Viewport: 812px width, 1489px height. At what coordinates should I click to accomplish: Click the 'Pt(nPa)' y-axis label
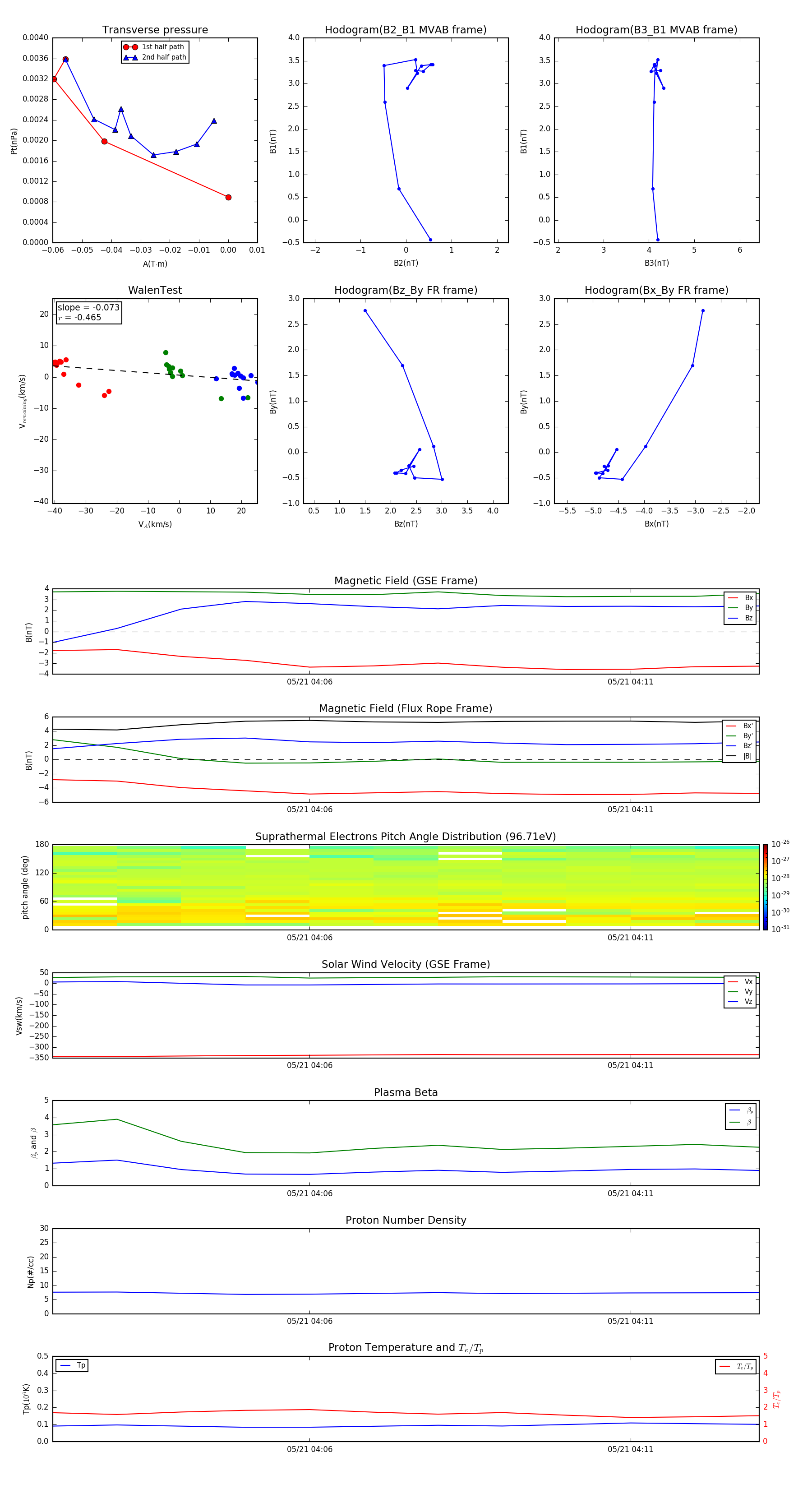(14, 140)
